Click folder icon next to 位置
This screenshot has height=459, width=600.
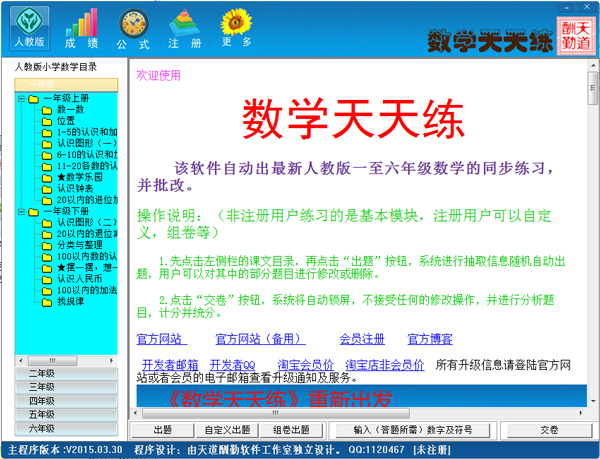pyautogui.click(x=47, y=122)
